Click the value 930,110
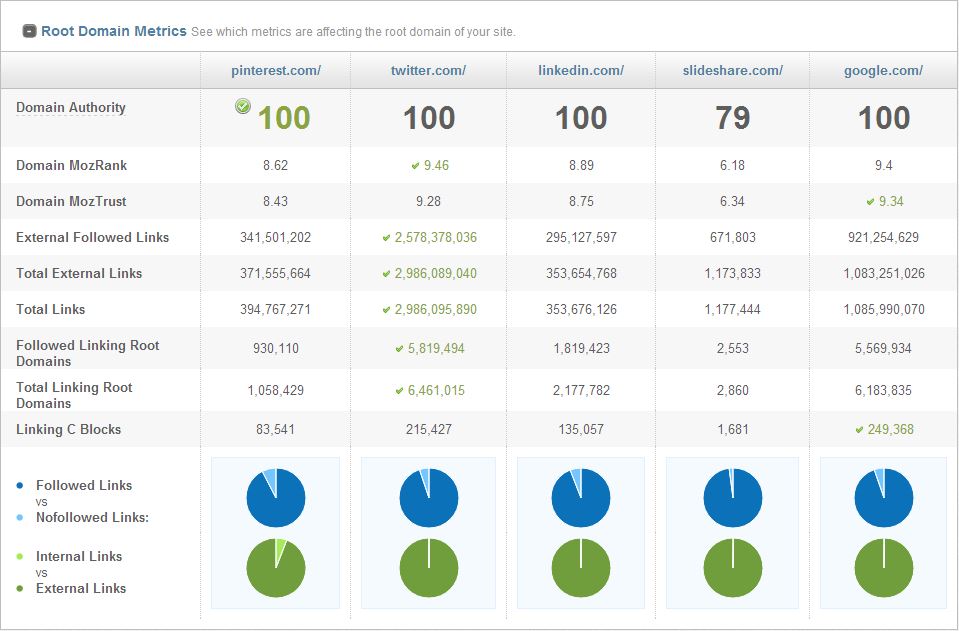The height and width of the screenshot is (631, 959). [x=276, y=349]
